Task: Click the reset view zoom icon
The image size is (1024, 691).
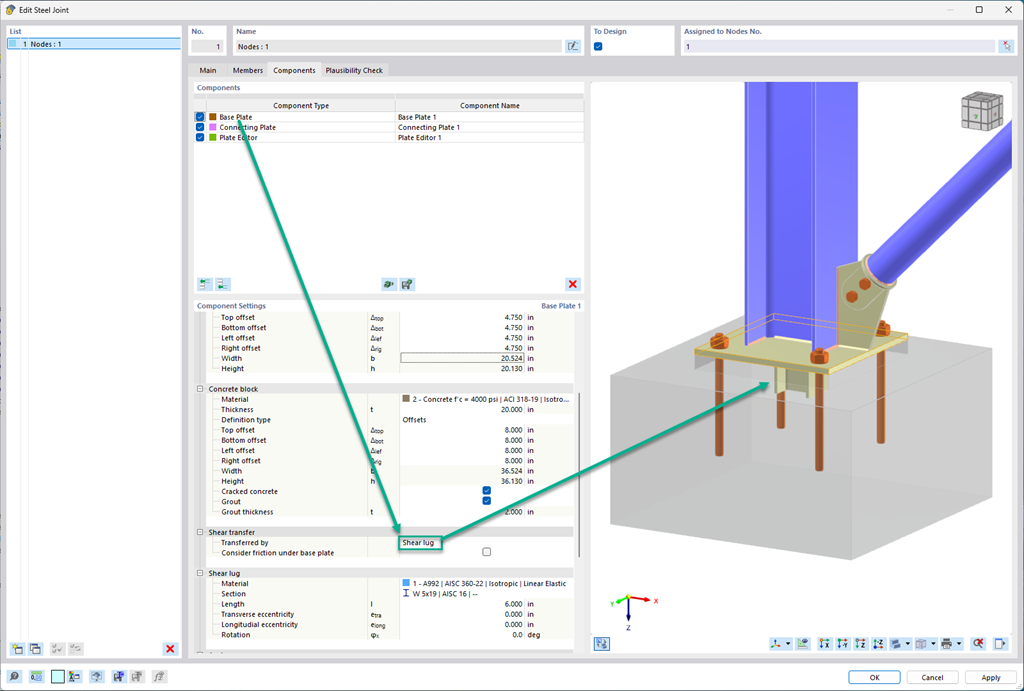Action: click(978, 644)
